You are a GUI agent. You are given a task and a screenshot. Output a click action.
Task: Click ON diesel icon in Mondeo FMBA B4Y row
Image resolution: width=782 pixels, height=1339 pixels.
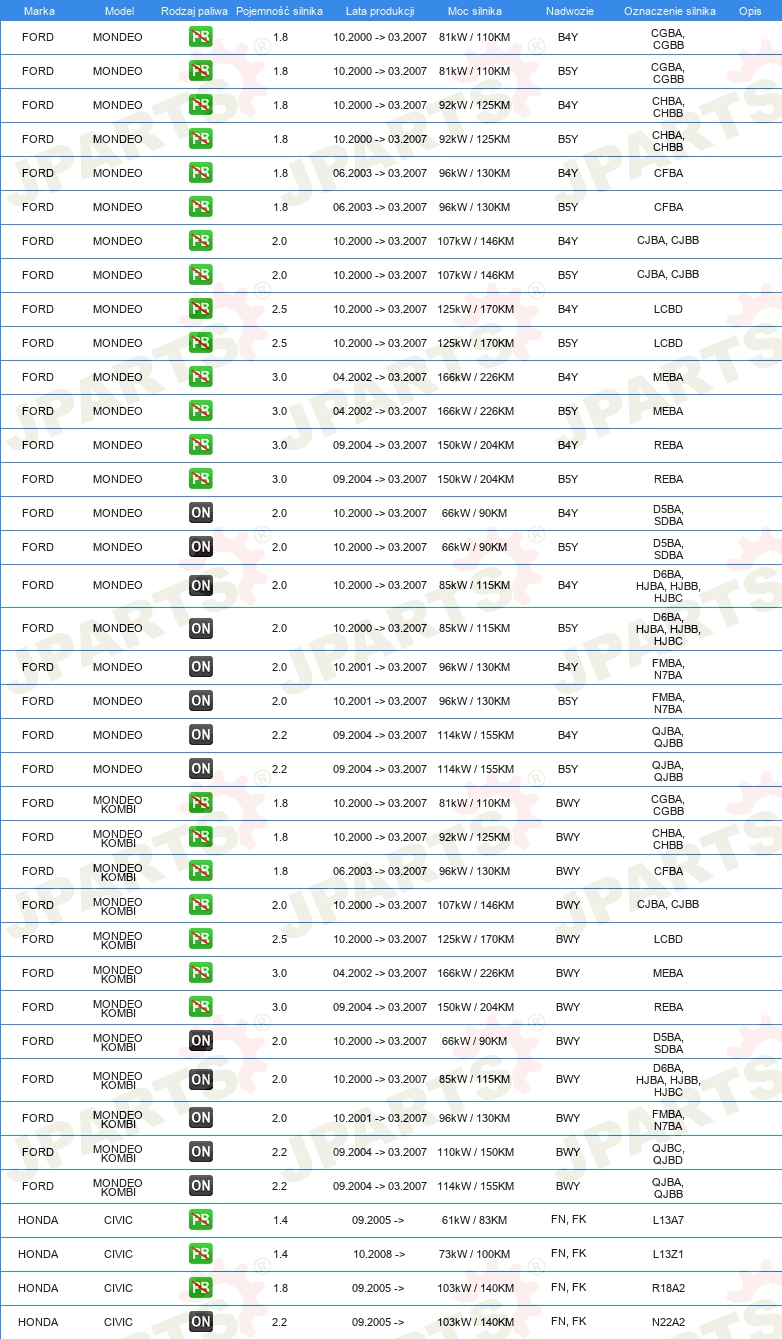click(201, 668)
